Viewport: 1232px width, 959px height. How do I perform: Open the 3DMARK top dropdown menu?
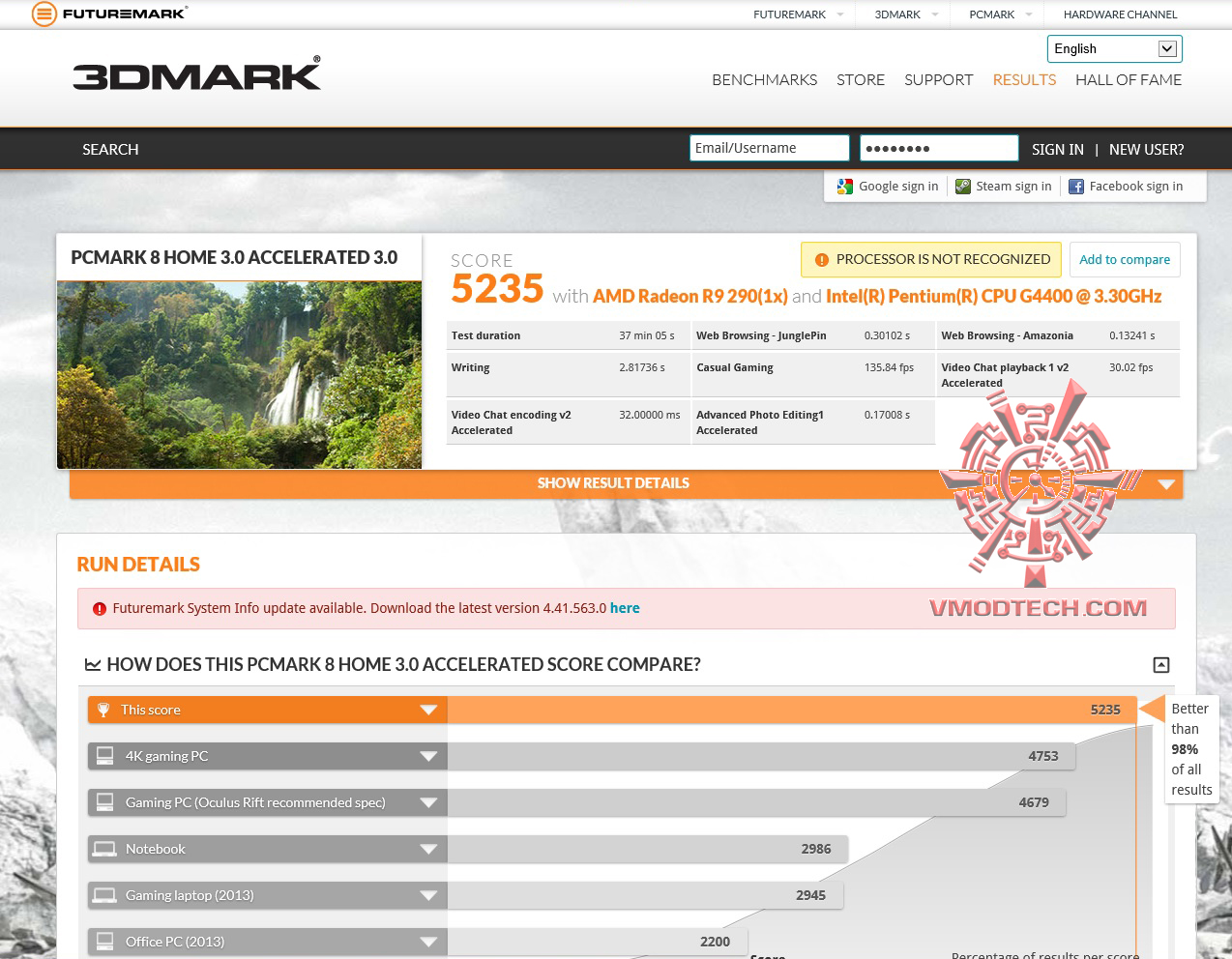(x=906, y=15)
